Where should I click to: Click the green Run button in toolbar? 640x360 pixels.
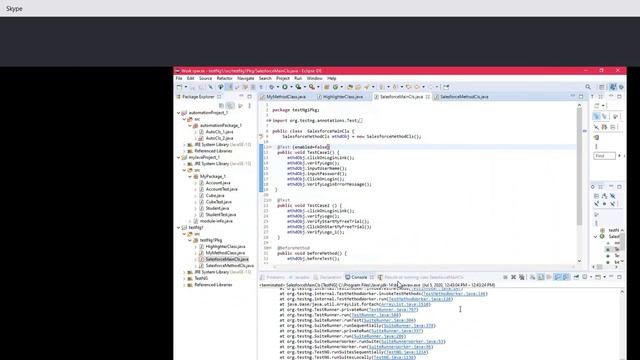click(285, 87)
